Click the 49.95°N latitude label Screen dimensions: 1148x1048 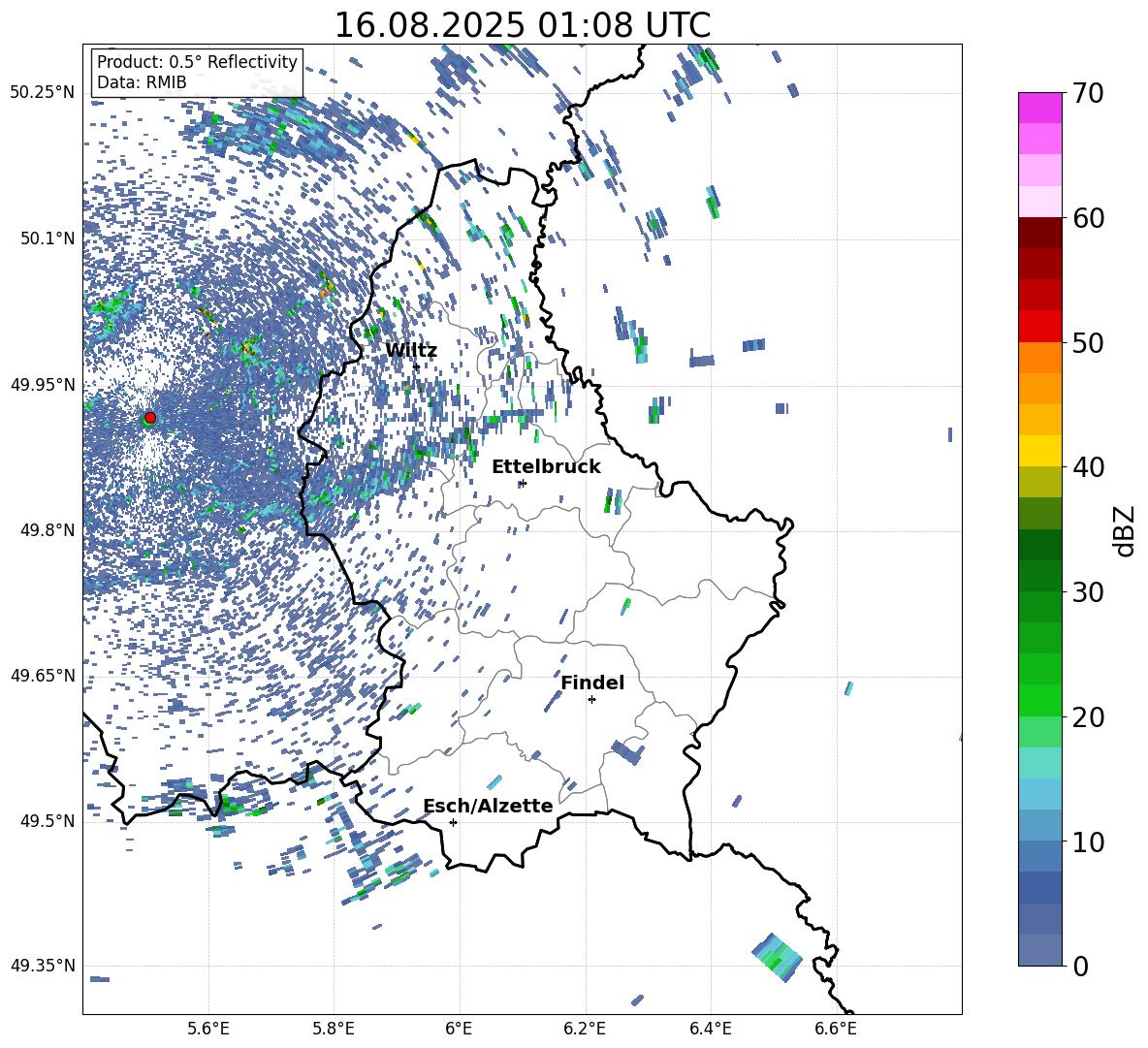coord(43,385)
